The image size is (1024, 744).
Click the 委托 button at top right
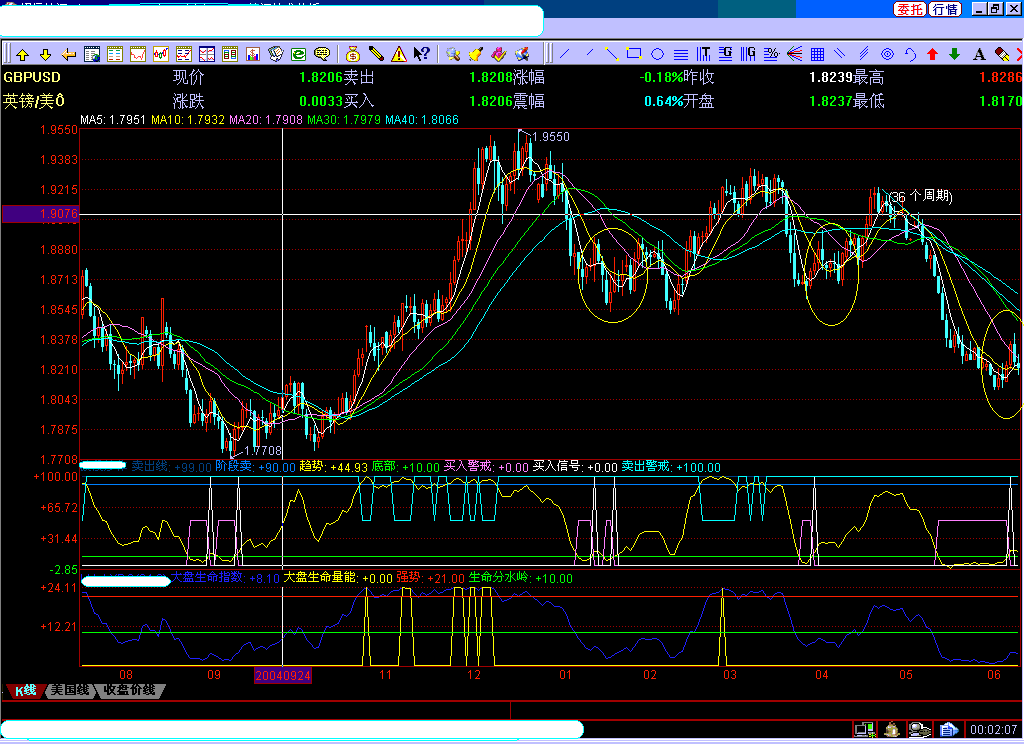point(909,9)
